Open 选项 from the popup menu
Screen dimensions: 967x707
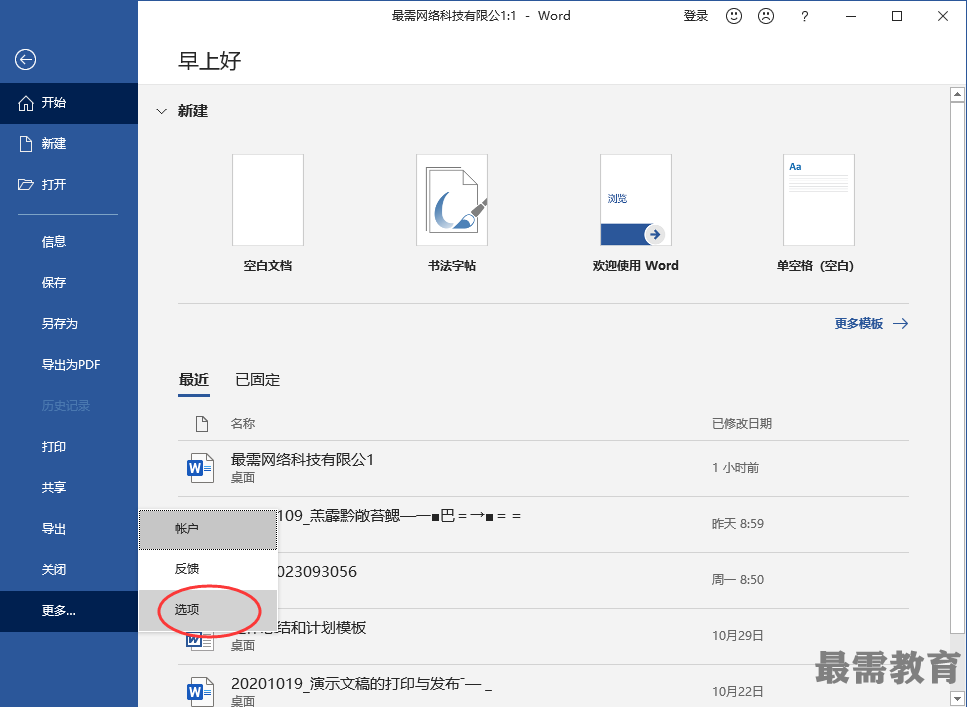click(x=208, y=610)
